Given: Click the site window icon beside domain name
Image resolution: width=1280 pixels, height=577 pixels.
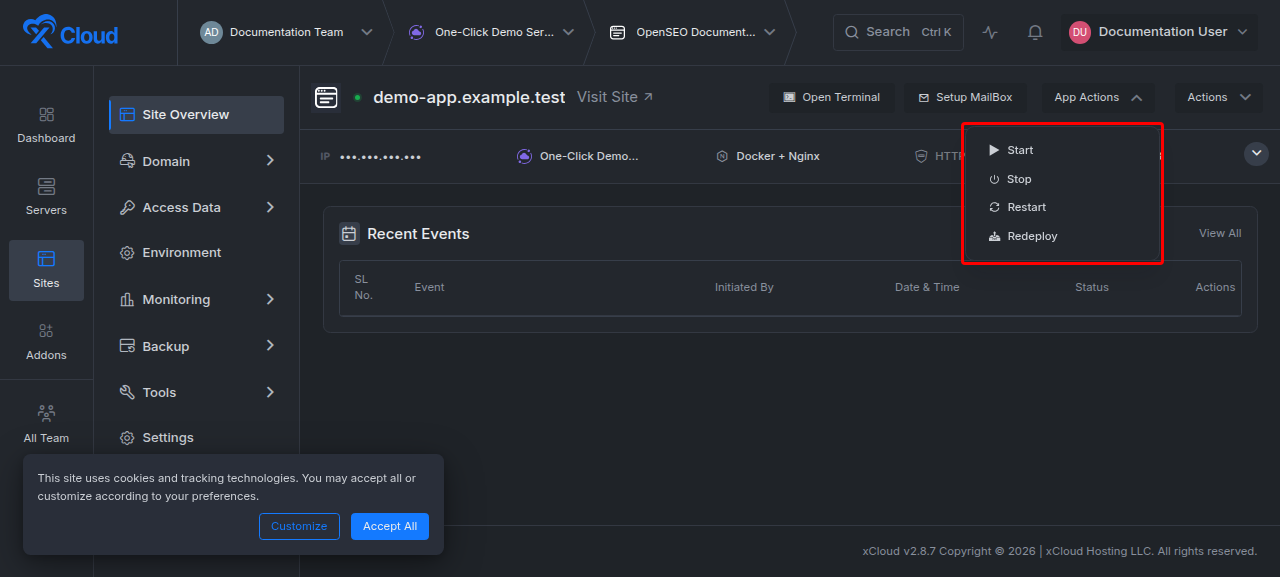Looking at the screenshot, I should point(326,97).
